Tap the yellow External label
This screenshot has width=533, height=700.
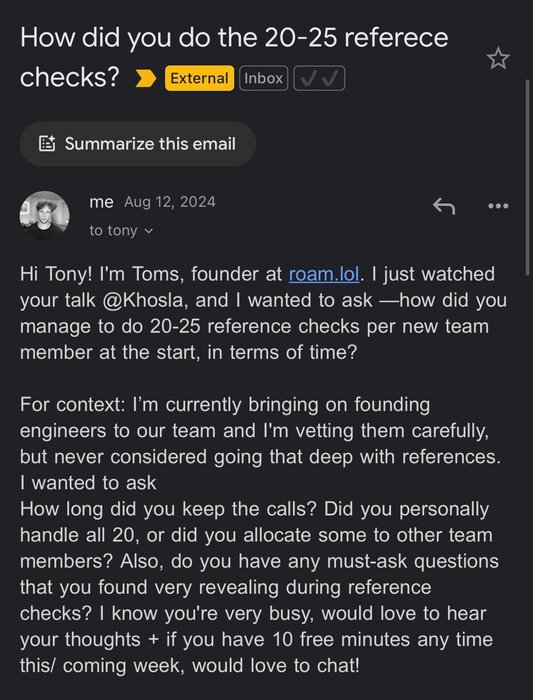(199, 79)
